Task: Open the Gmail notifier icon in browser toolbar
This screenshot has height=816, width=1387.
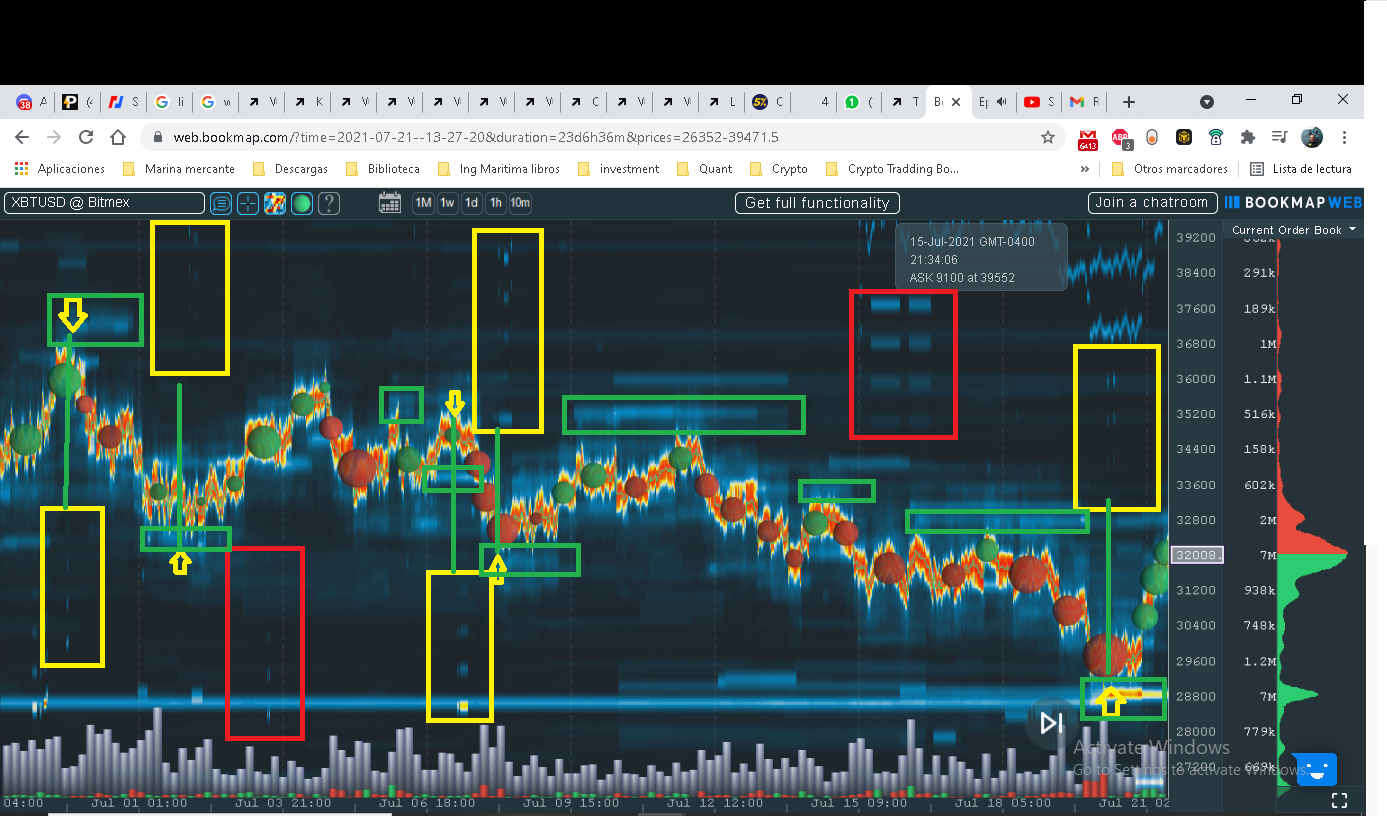Action: coord(1088,137)
